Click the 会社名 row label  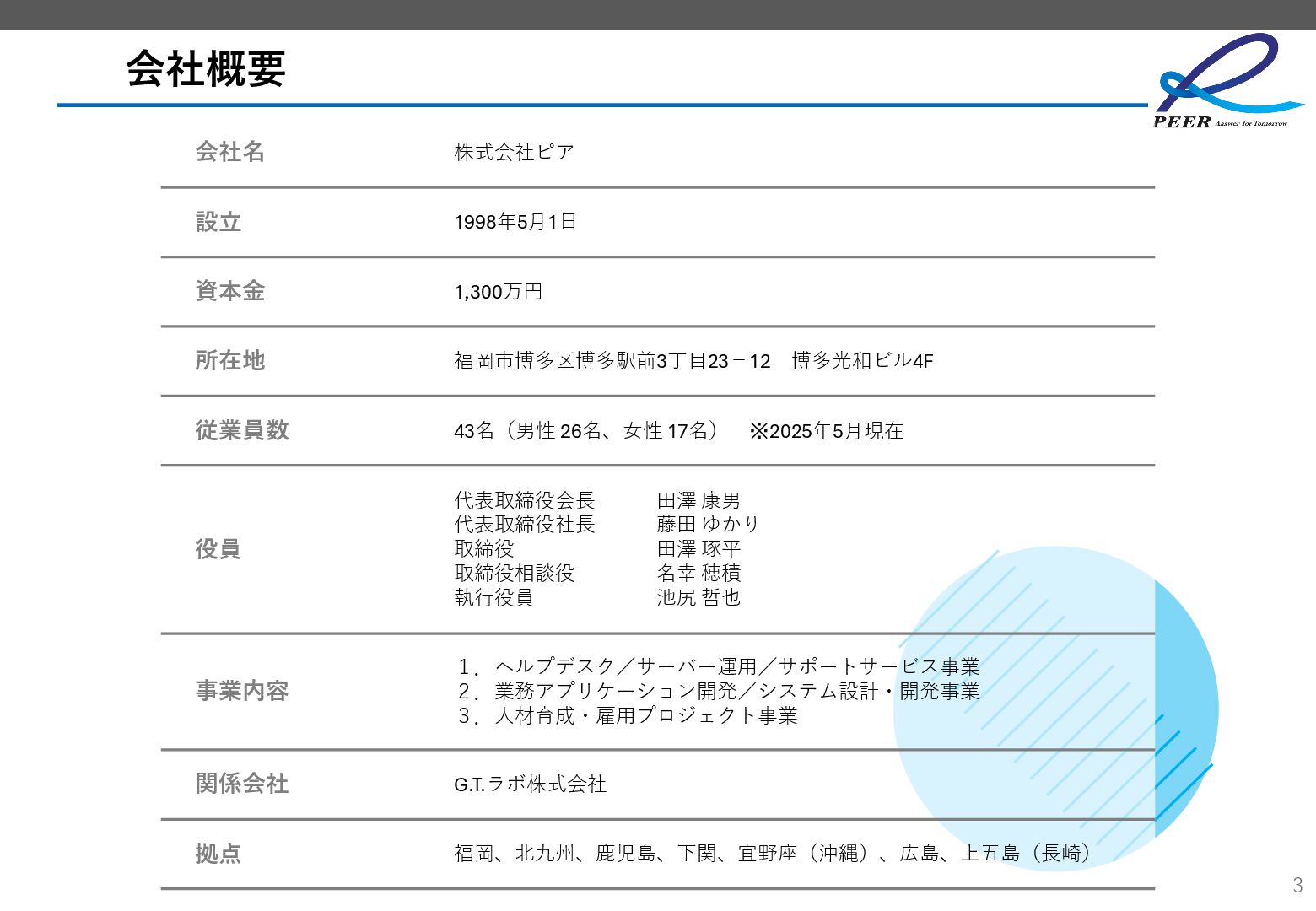click(x=230, y=151)
